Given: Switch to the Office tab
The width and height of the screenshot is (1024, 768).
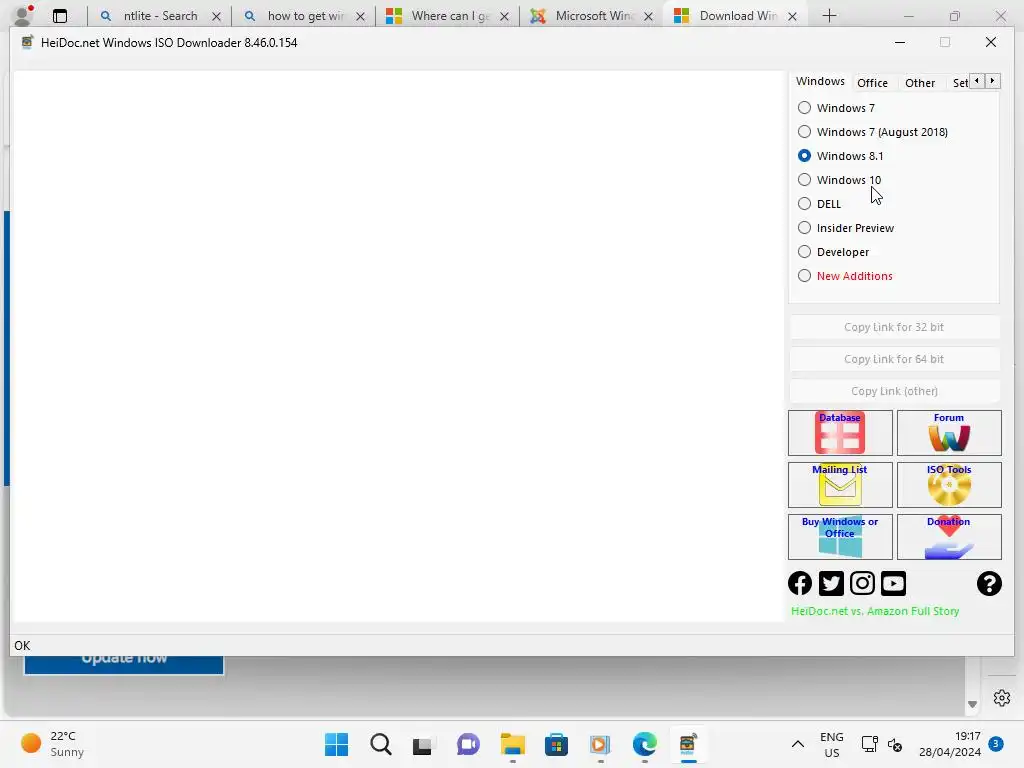Looking at the screenshot, I should (x=872, y=82).
